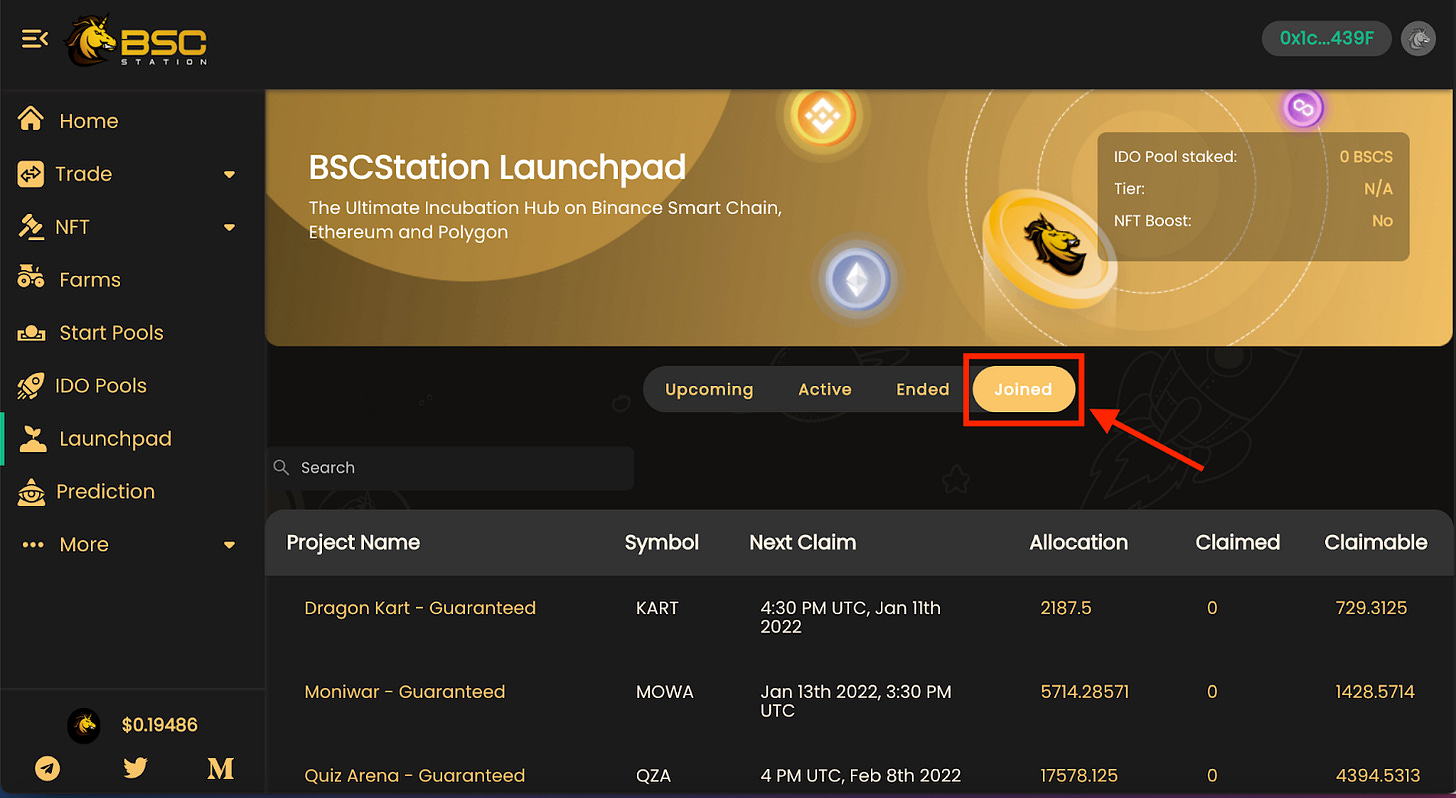Navigate to IDO Pools
The image size is (1456, 798).
[x=101, y=386]
